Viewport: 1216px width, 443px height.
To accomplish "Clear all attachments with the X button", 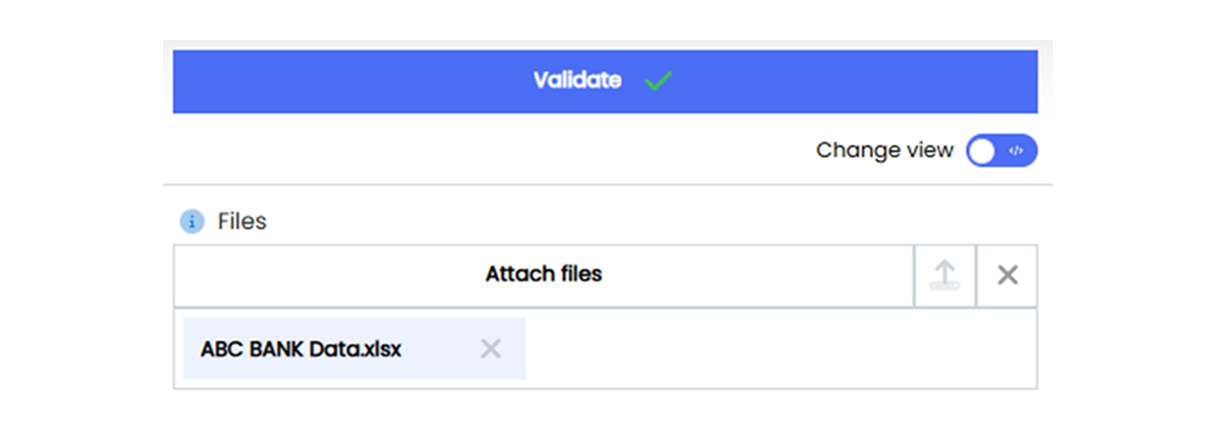I will pos(1007,275).
